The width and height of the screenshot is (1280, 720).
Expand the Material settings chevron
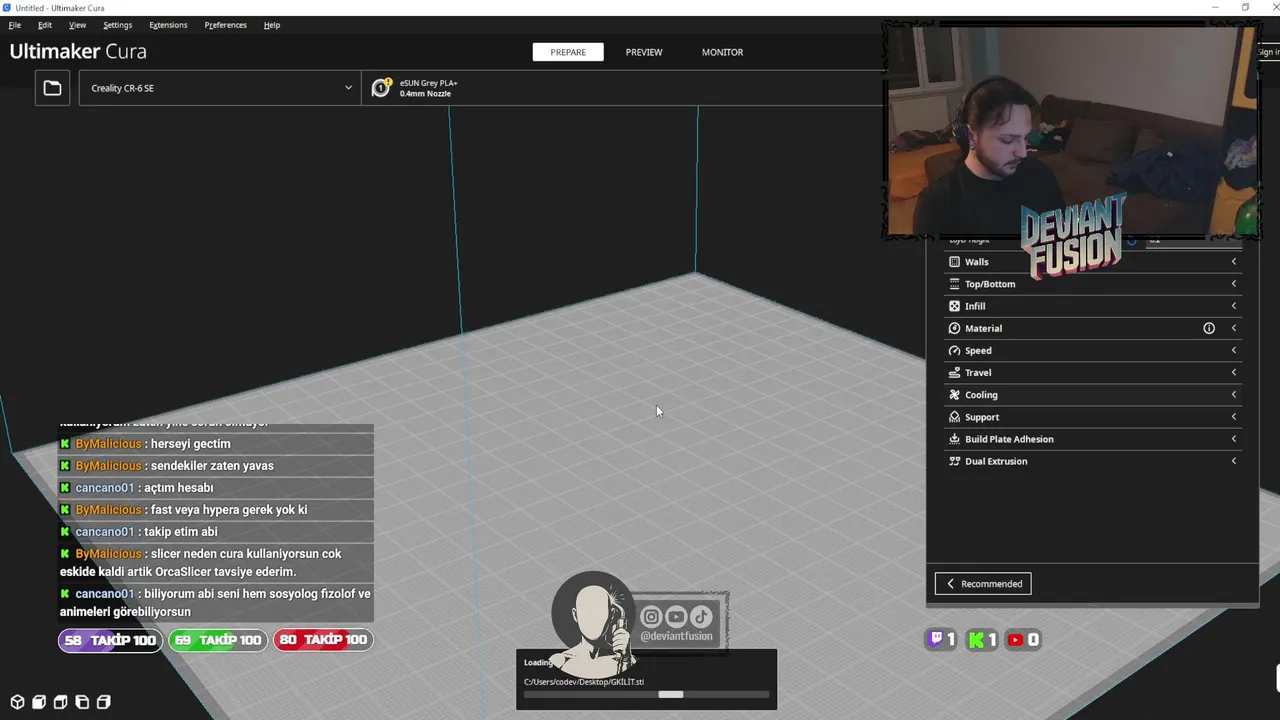1234,328
